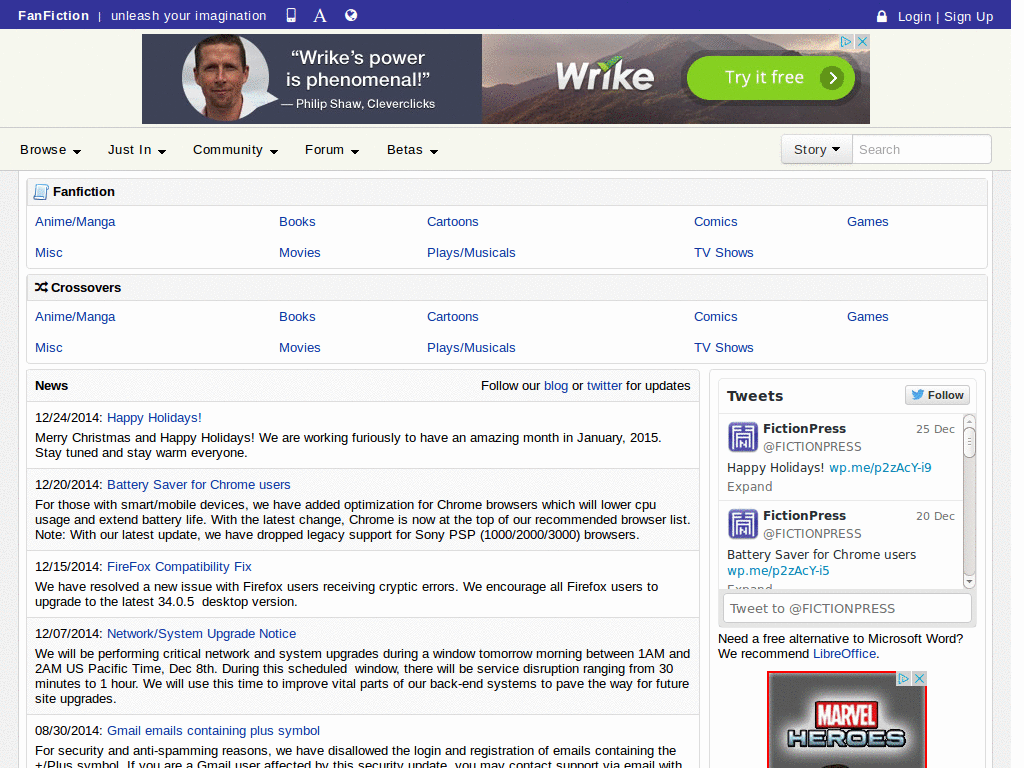Click the Crossovers shuffle icon
Viewport: 1024px width, 768px height.
tap(41, 287)
